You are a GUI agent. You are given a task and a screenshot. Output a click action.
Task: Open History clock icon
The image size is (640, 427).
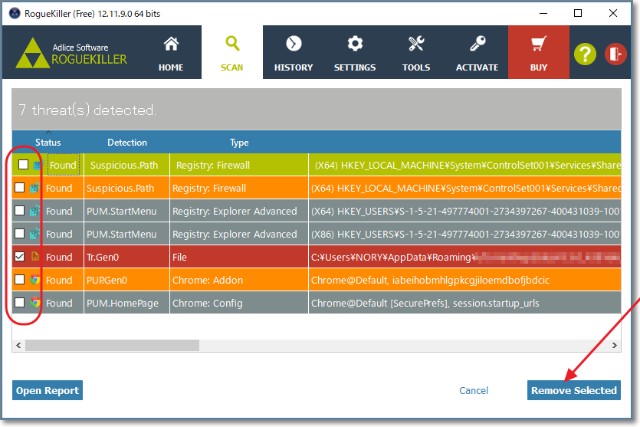coord(293,44)
